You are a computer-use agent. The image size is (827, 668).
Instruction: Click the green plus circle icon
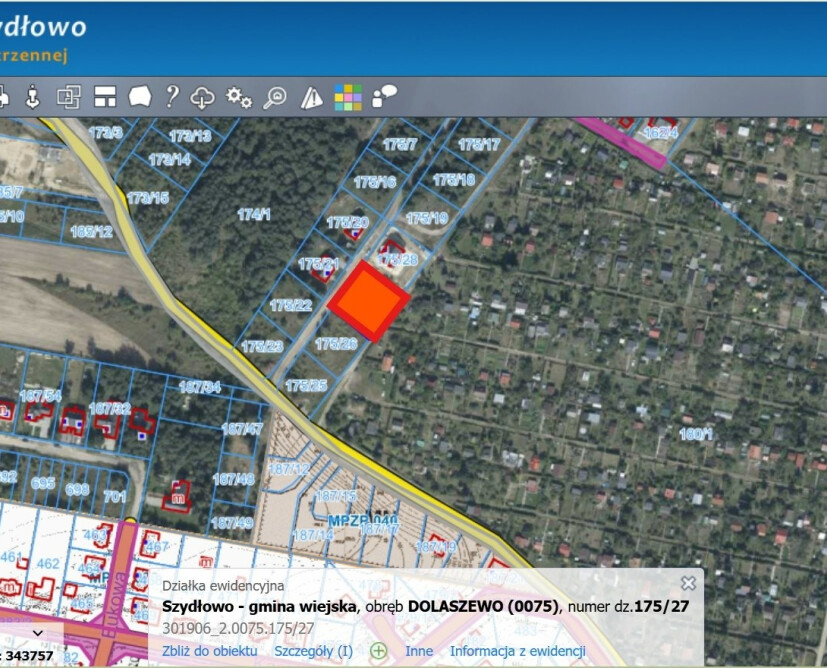[x=379, y=651]
